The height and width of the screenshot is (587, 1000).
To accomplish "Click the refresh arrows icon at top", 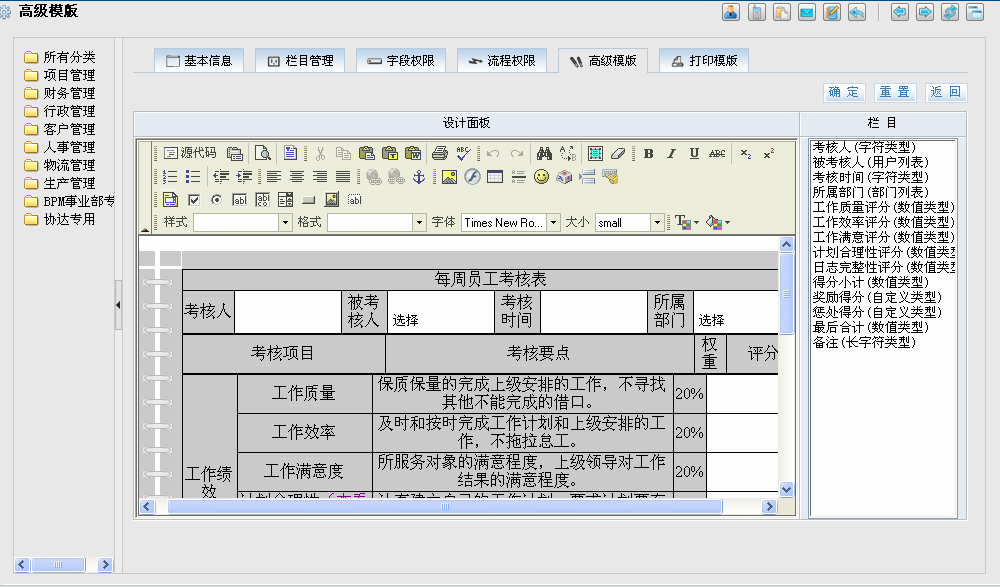I will 950,11.
